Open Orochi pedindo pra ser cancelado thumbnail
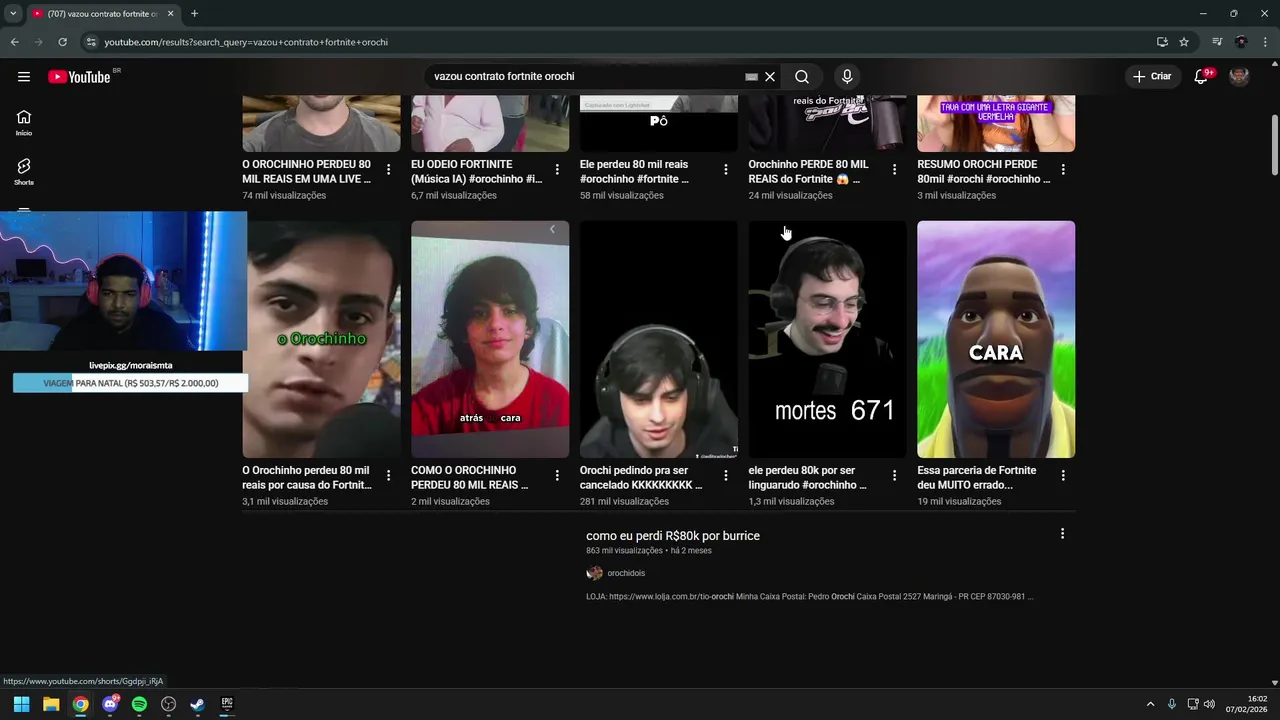Image resolution: width=1280 pixels, height=720 pixels. coord(659,339)
